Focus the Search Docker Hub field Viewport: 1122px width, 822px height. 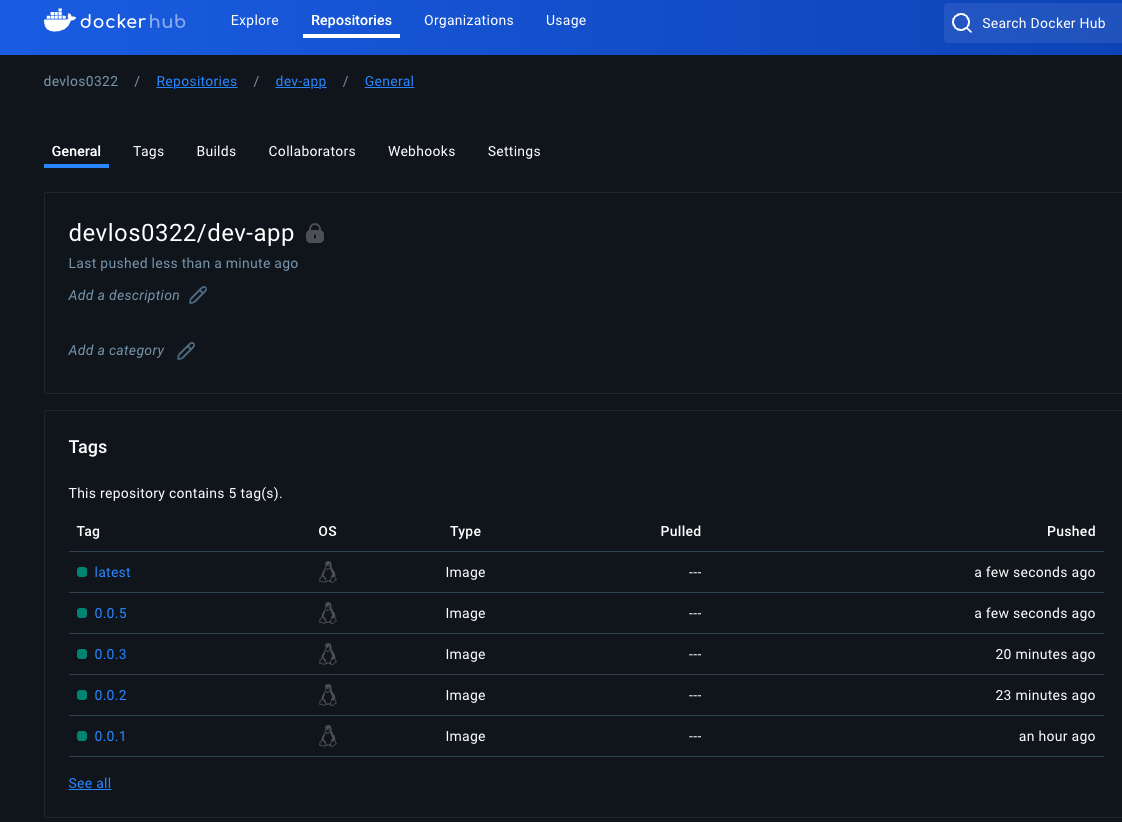(x=1033, y=23)
